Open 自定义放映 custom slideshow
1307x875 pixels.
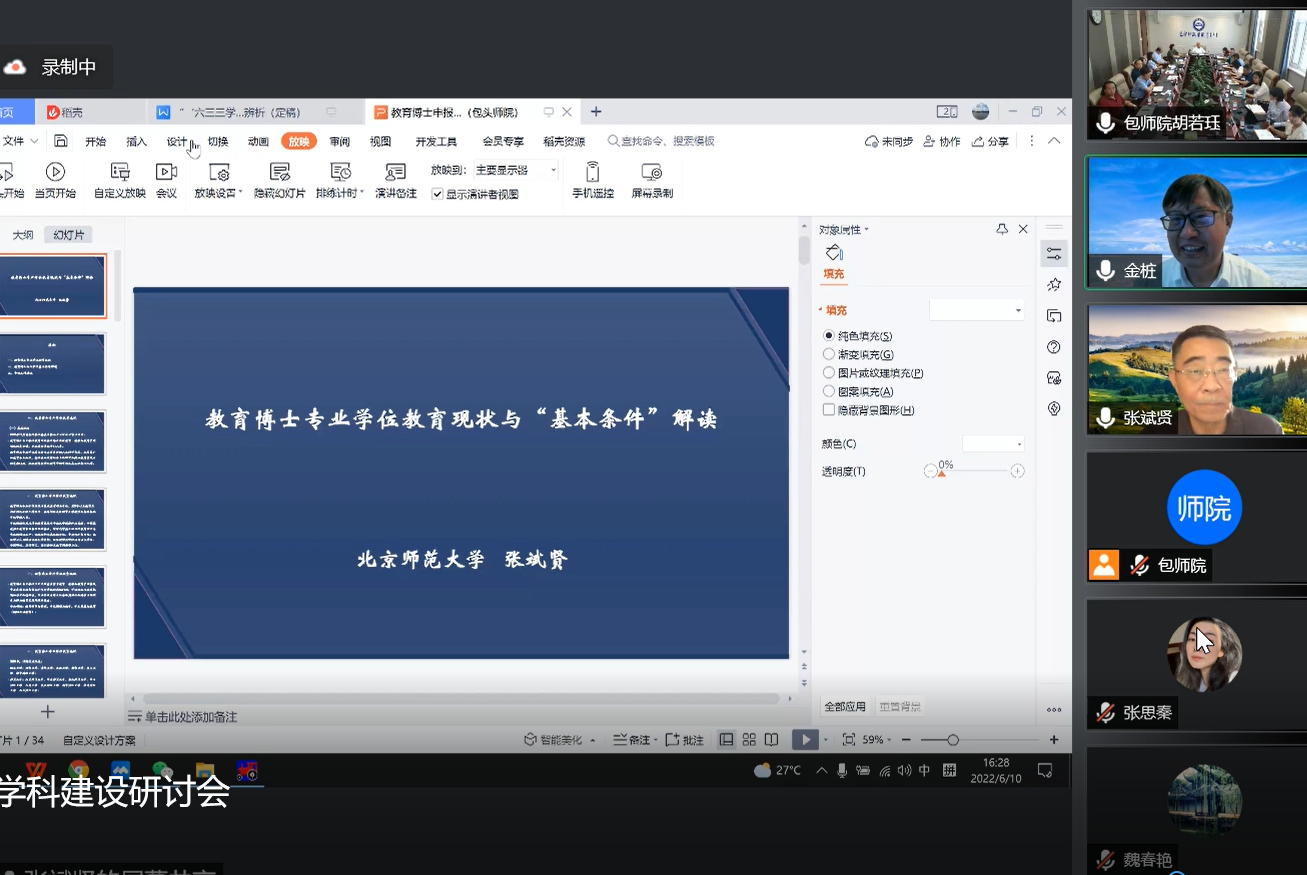(120, 173)
